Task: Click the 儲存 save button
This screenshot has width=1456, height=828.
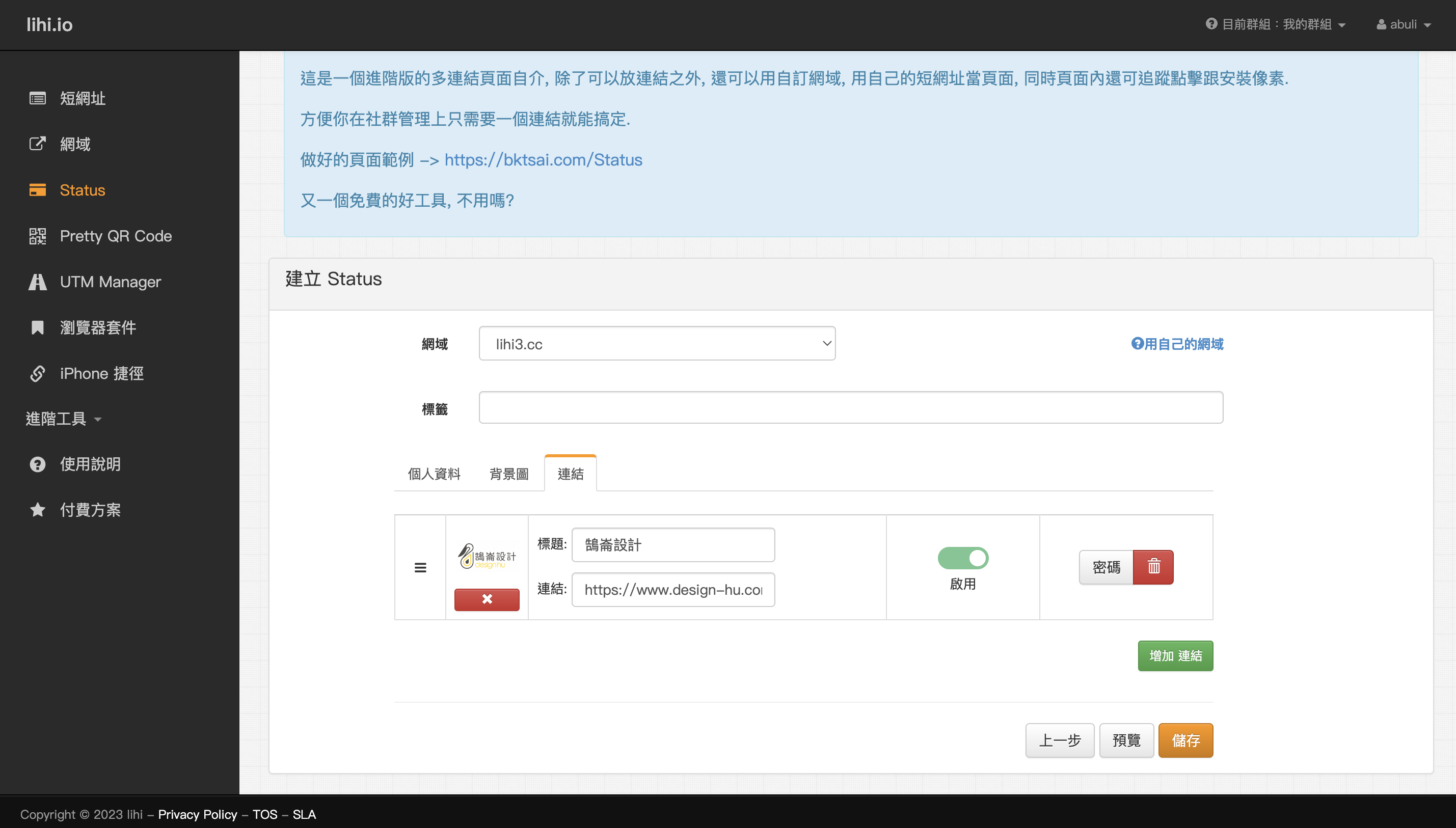Action: [x=1186, y=740]
